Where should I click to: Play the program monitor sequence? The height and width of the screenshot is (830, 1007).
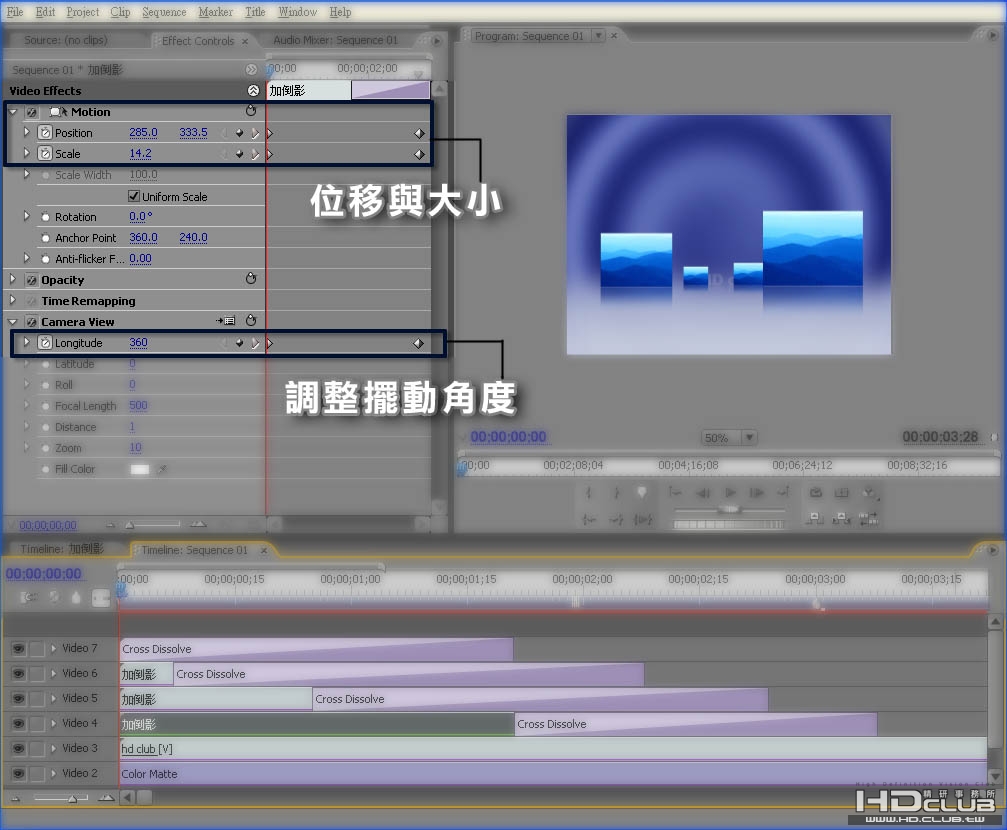click(x=730, y=493)
